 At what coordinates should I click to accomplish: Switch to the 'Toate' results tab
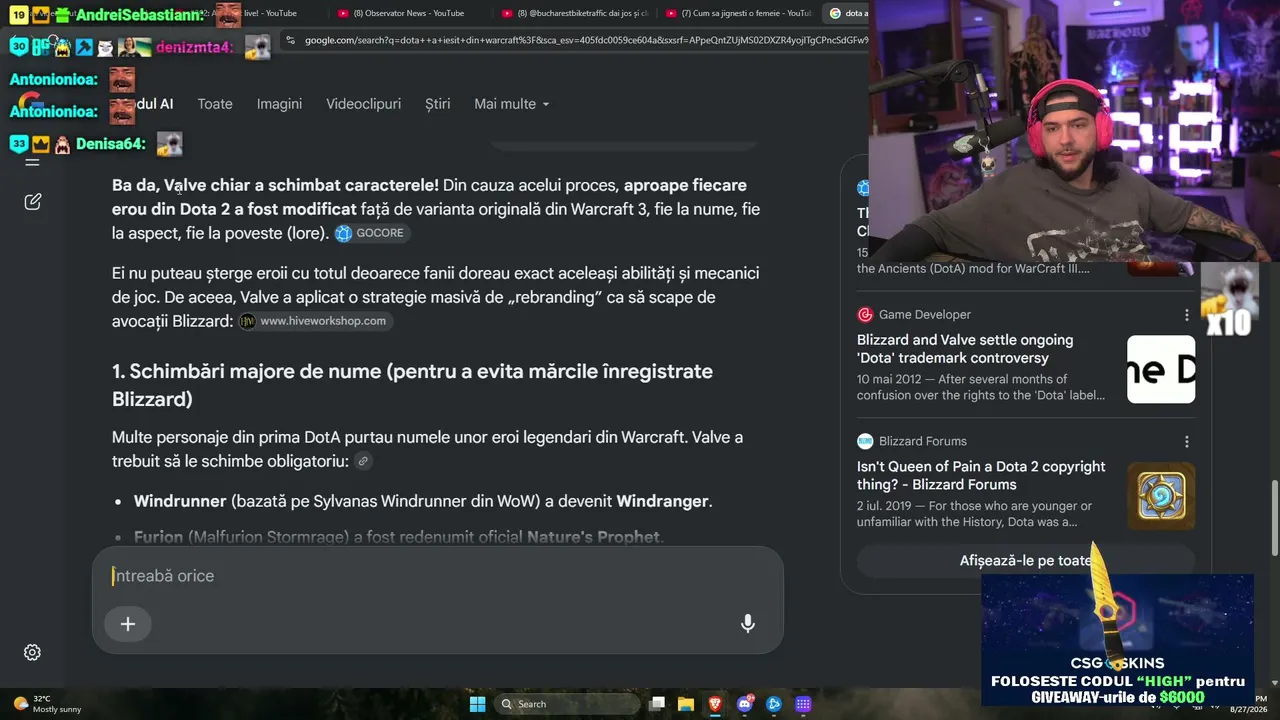point(215,104)
